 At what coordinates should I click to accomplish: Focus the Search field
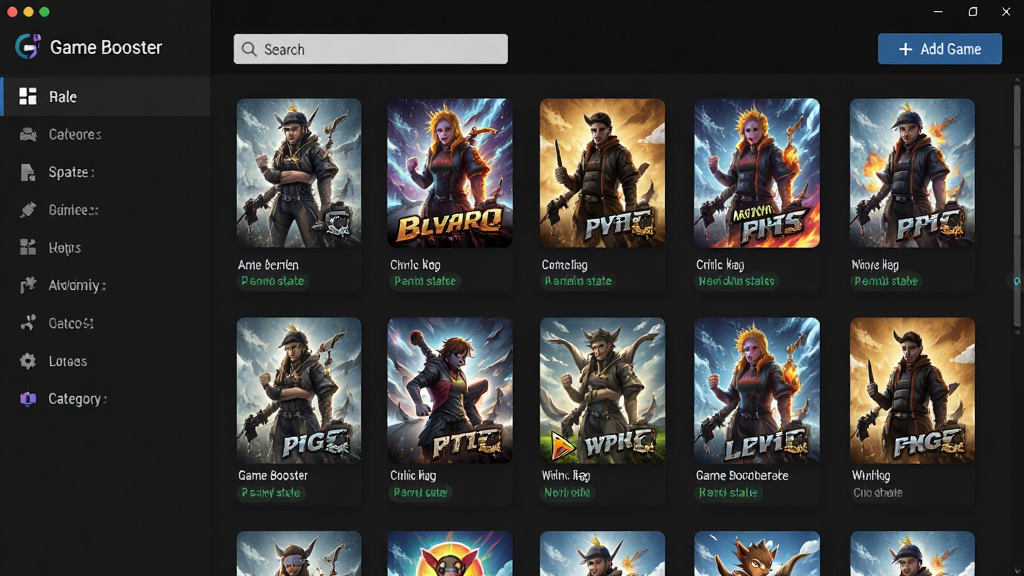pos(370,49)
